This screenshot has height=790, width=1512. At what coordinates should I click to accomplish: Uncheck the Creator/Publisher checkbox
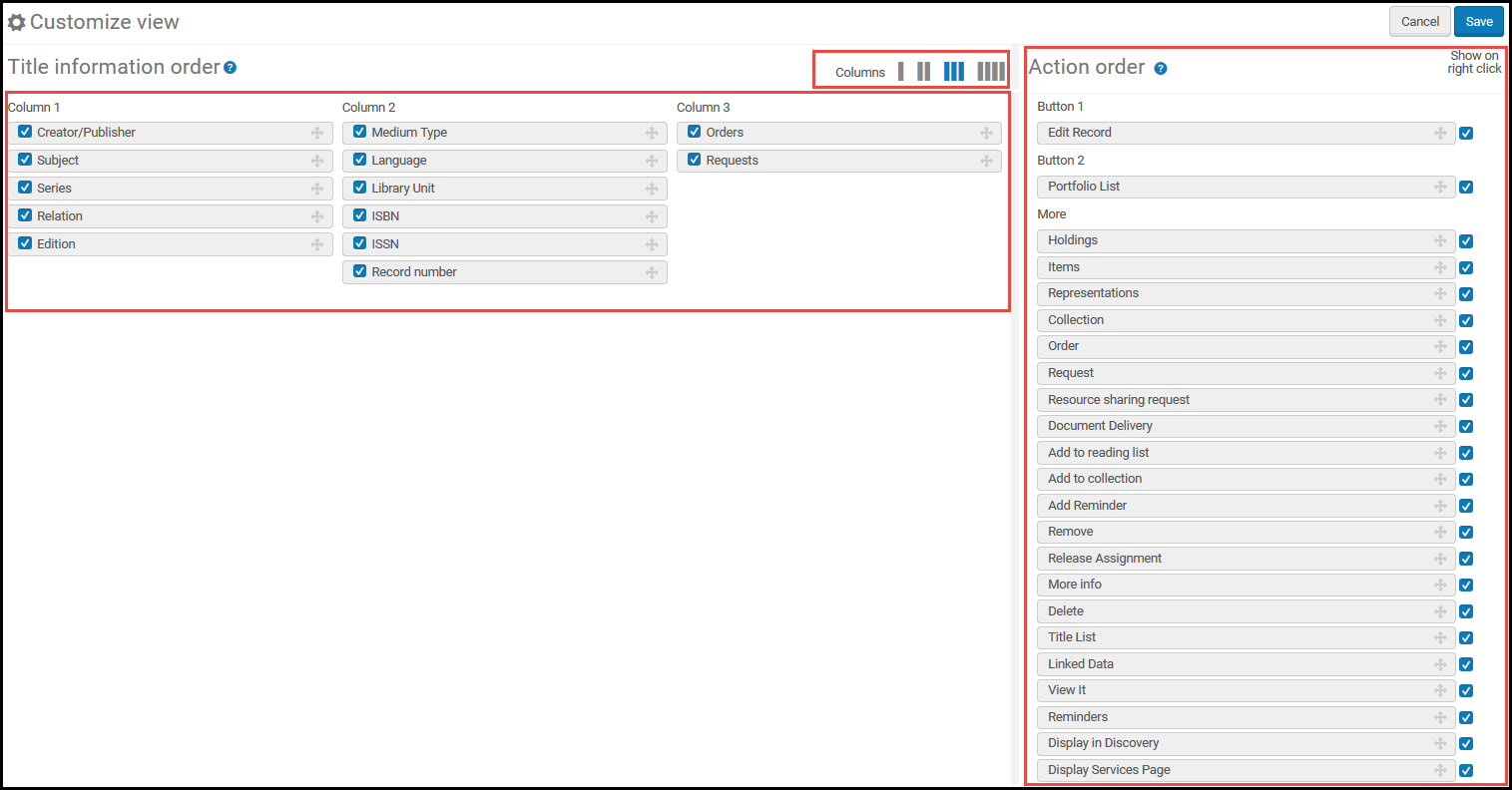pos(25,132)
